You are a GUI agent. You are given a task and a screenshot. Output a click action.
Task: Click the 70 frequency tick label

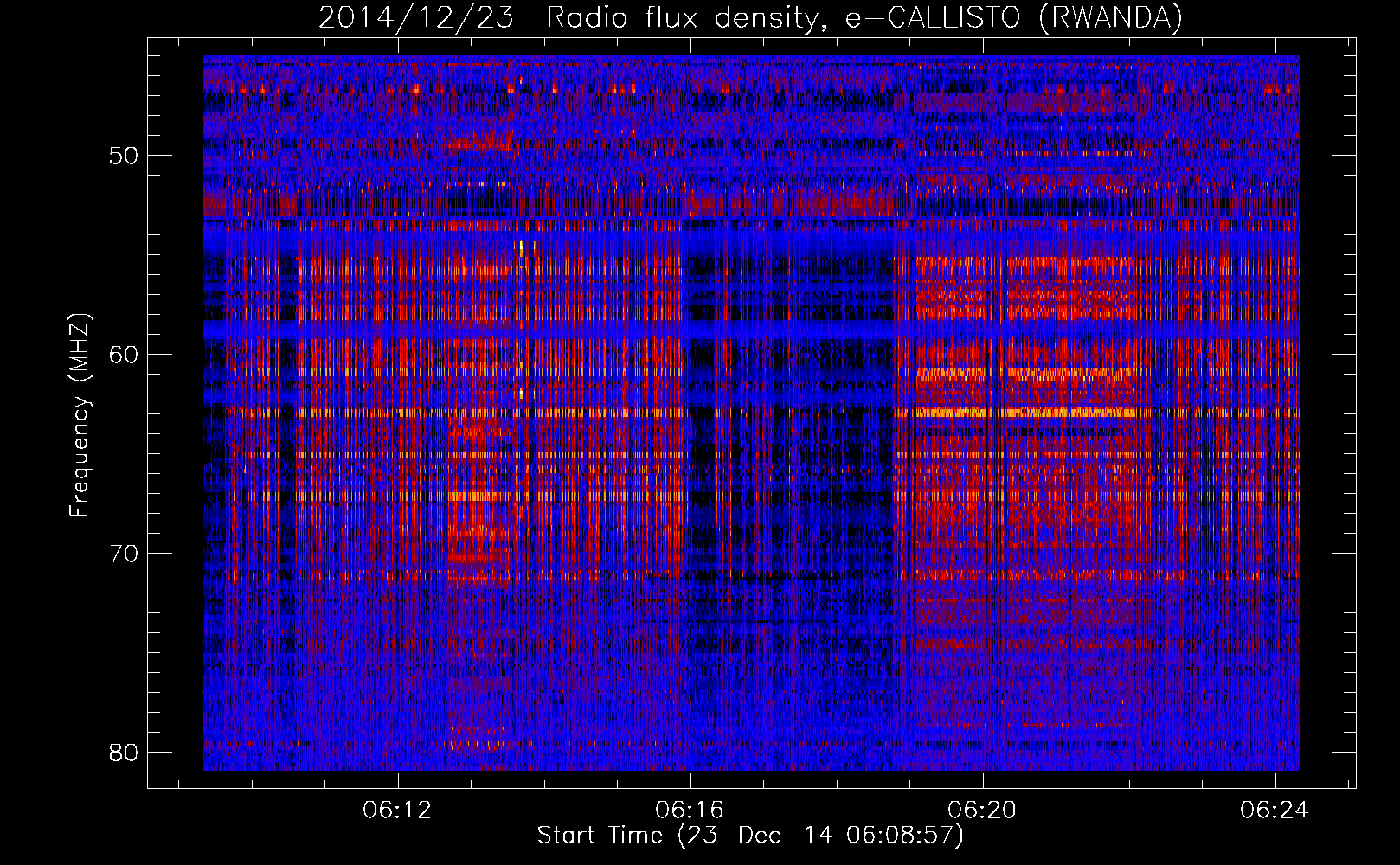coord(125,554)
